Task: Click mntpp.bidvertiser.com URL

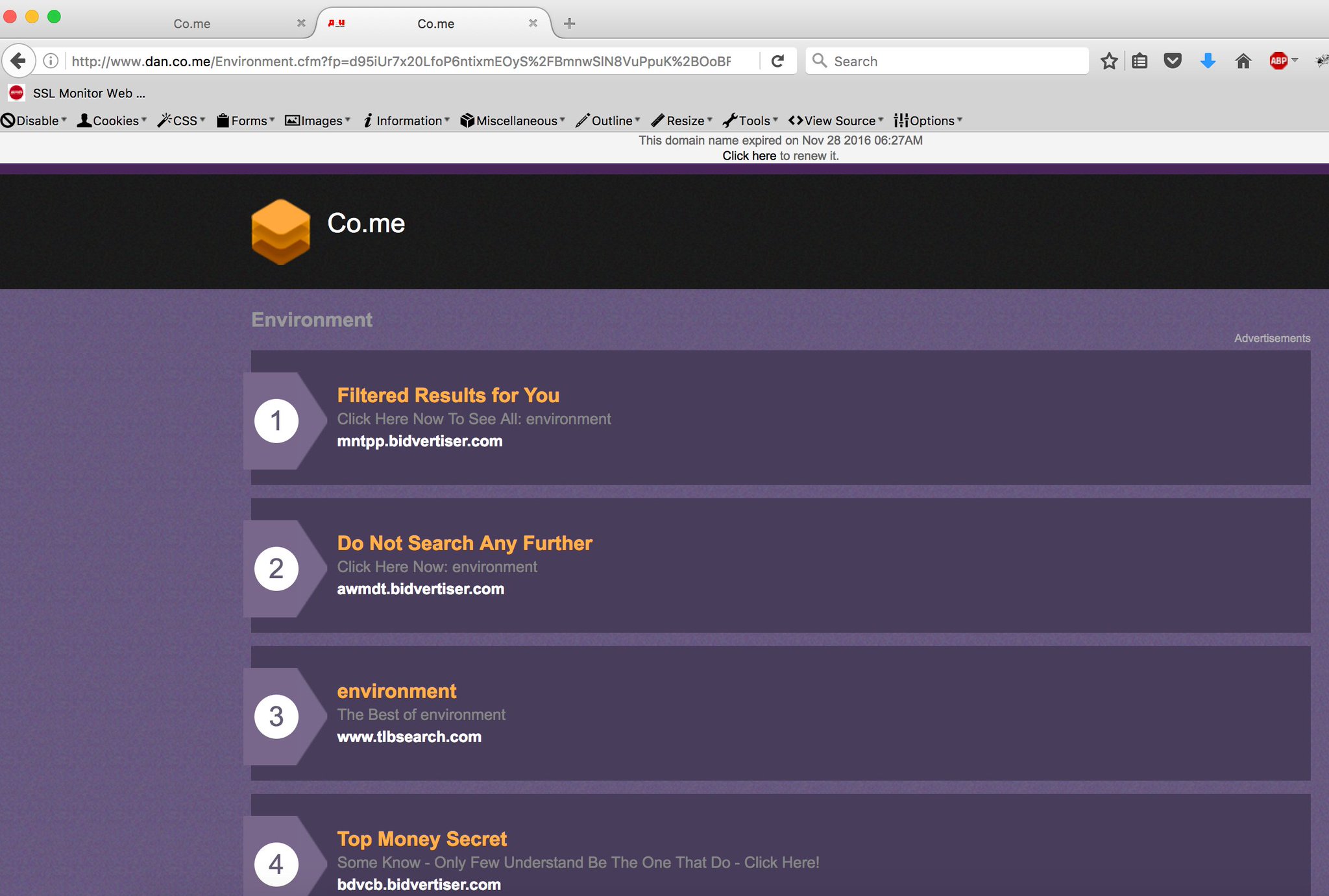Action: click(x=420, y=441)
